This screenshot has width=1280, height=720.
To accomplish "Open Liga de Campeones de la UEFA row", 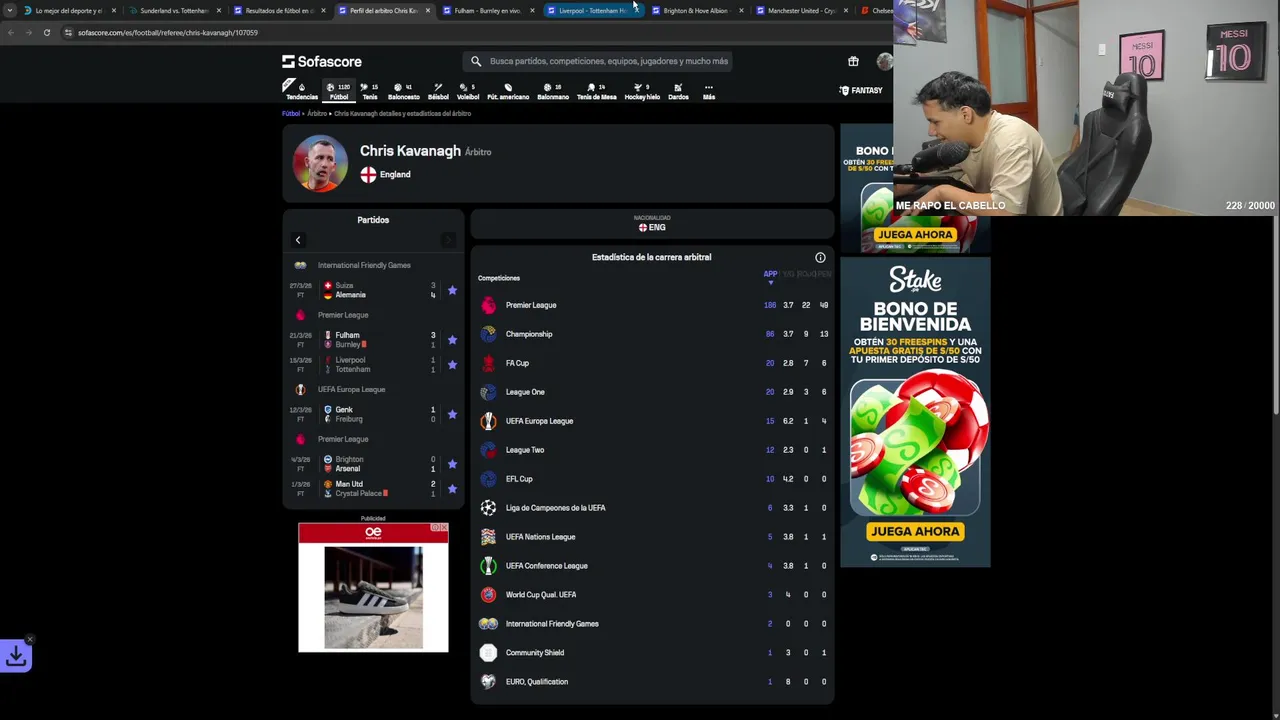I will [x=652, y=508].
